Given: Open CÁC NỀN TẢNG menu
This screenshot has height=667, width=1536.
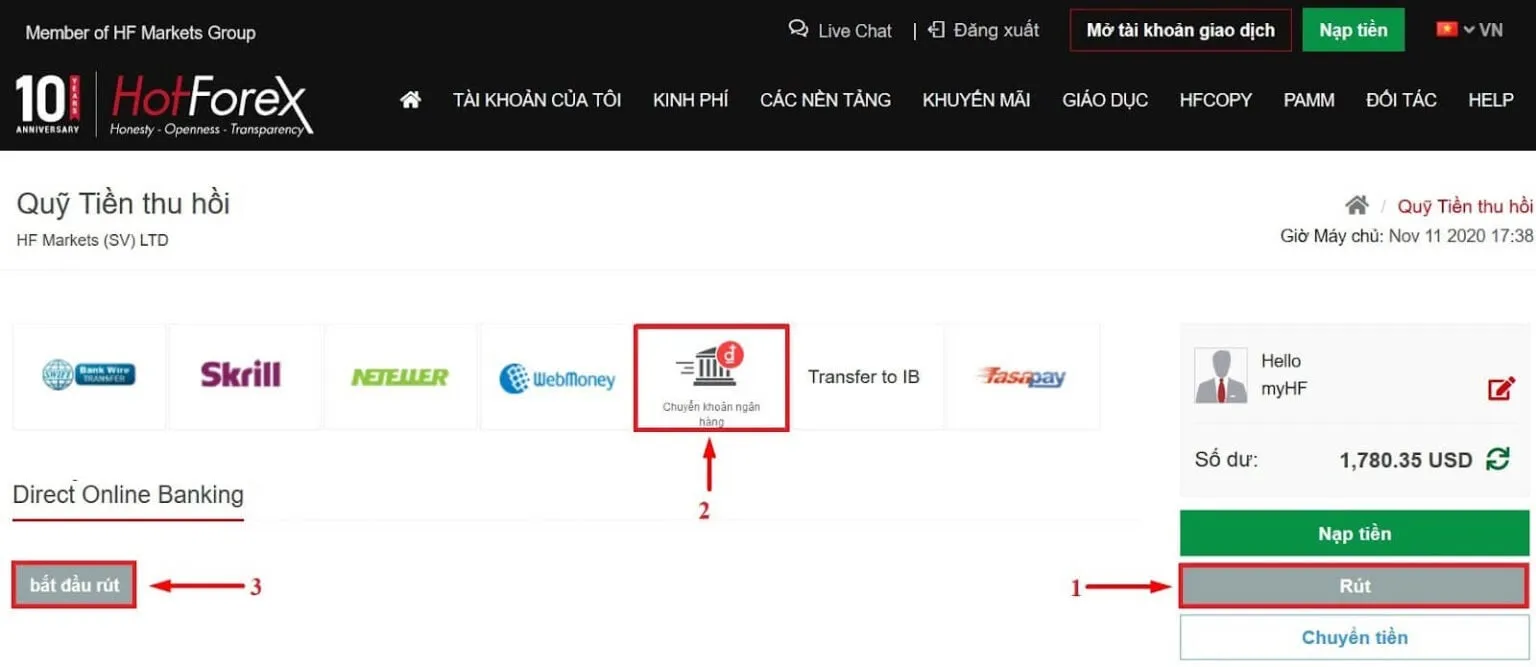Looking at the screenshot, I should pyautogui.click(x=825, y=100).
